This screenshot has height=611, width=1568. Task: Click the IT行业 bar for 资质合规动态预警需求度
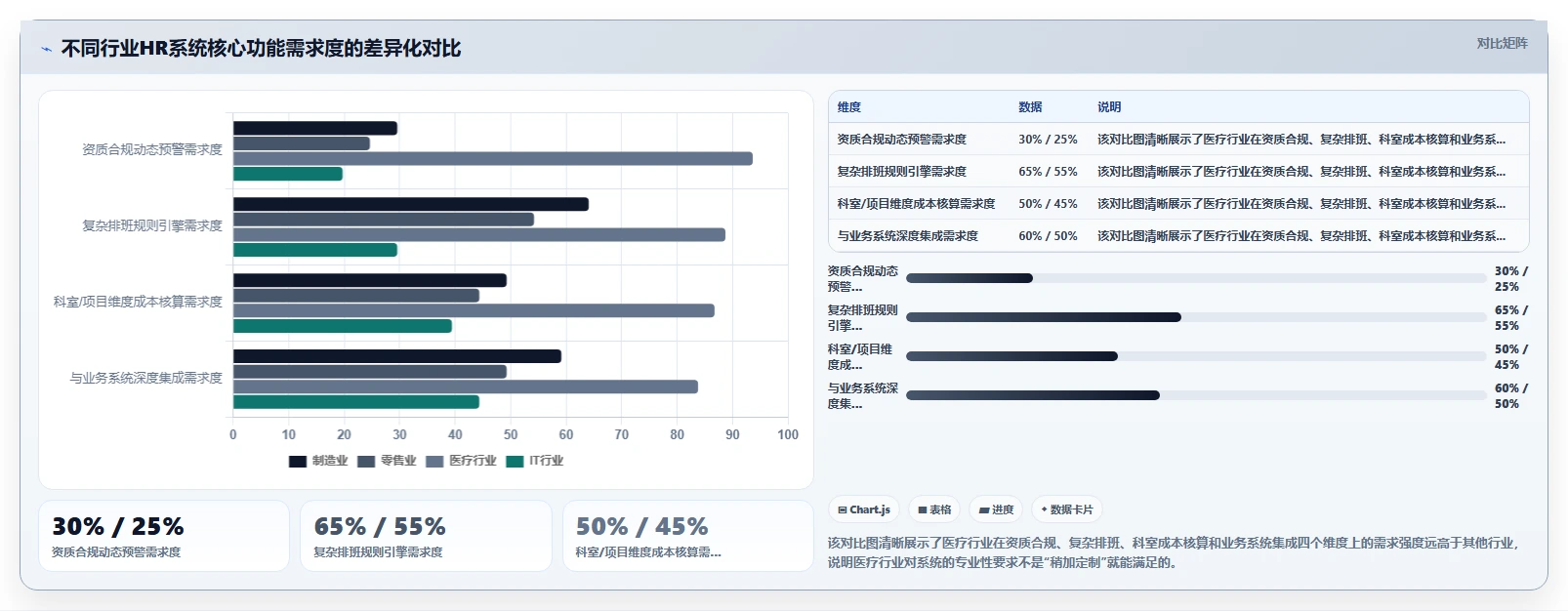click(288, 174)
